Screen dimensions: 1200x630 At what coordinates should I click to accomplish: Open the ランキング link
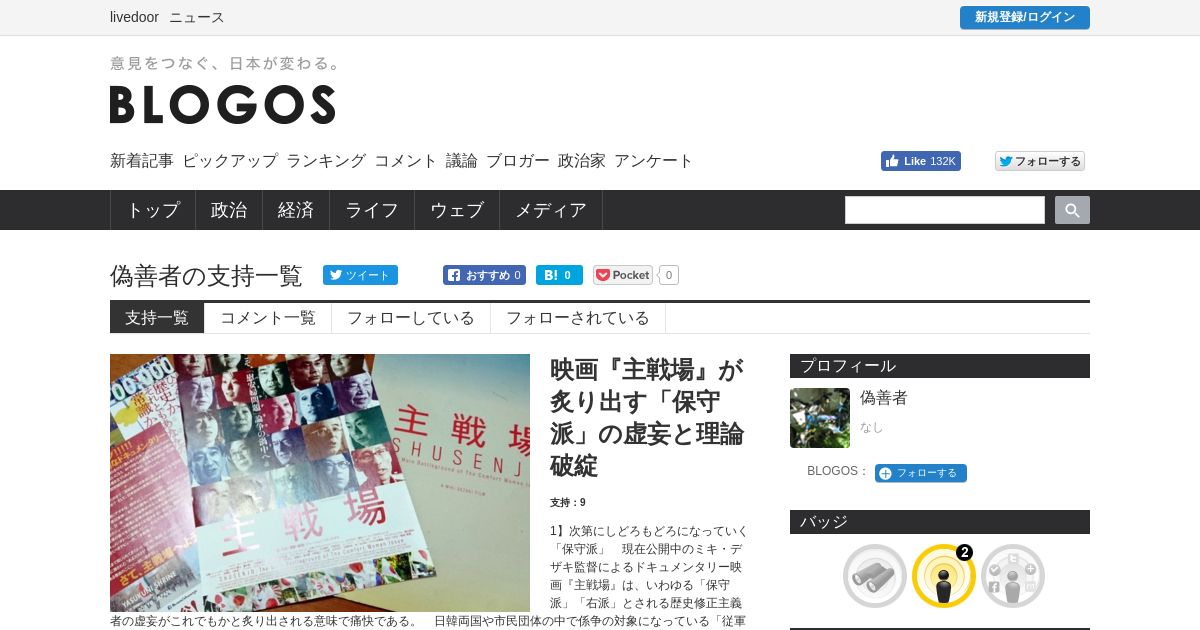point(326,161)
